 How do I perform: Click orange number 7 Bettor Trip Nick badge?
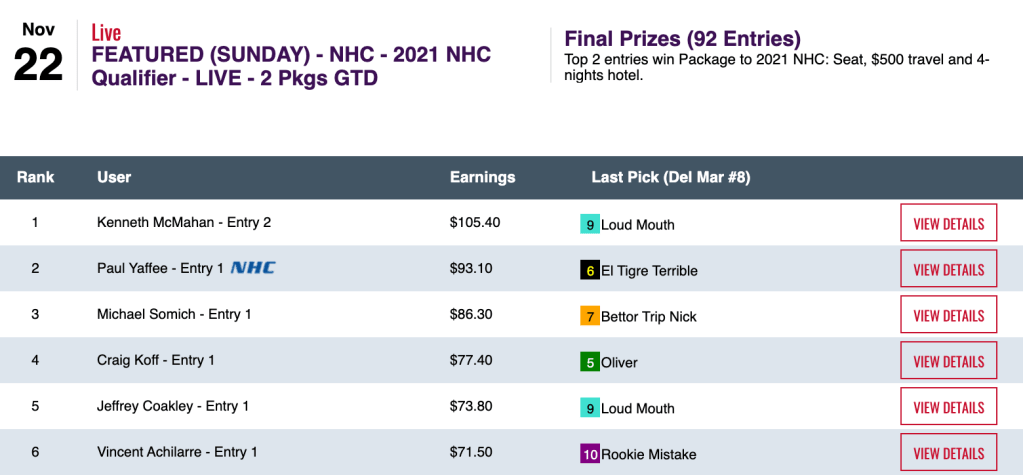(x=589, y=316)
